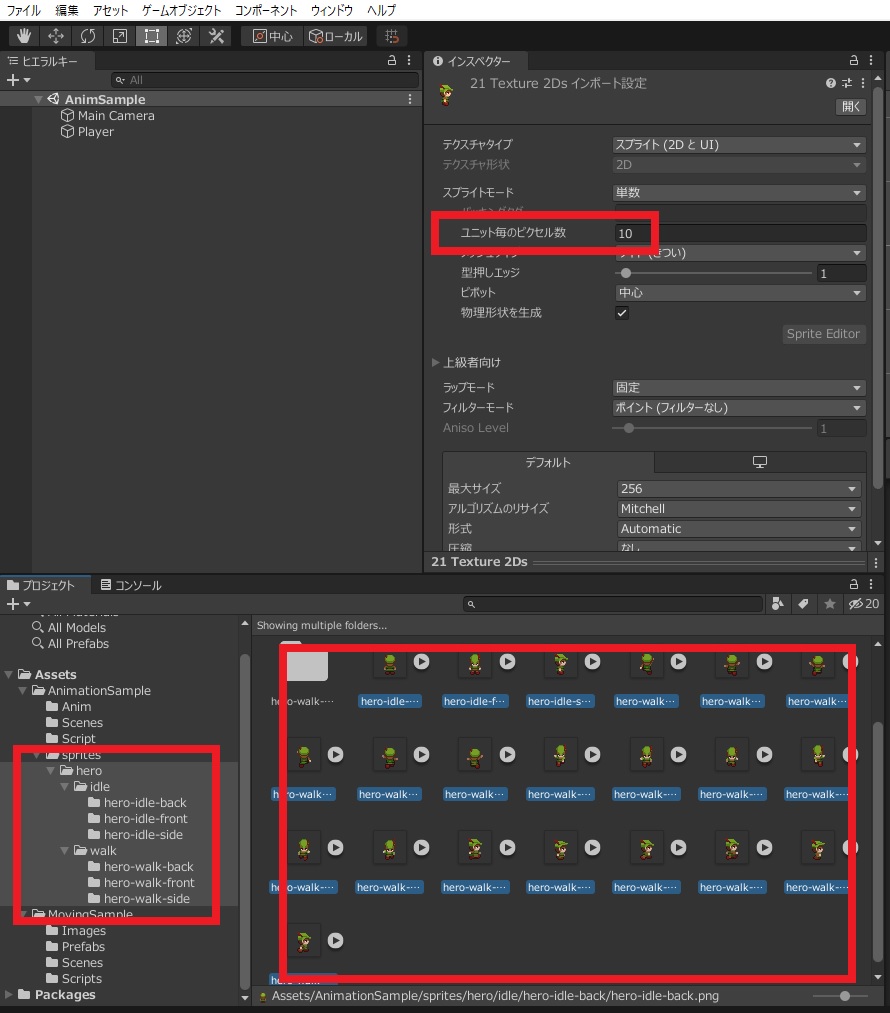
Task: Click Sprite Editor button
Action: 823,334
